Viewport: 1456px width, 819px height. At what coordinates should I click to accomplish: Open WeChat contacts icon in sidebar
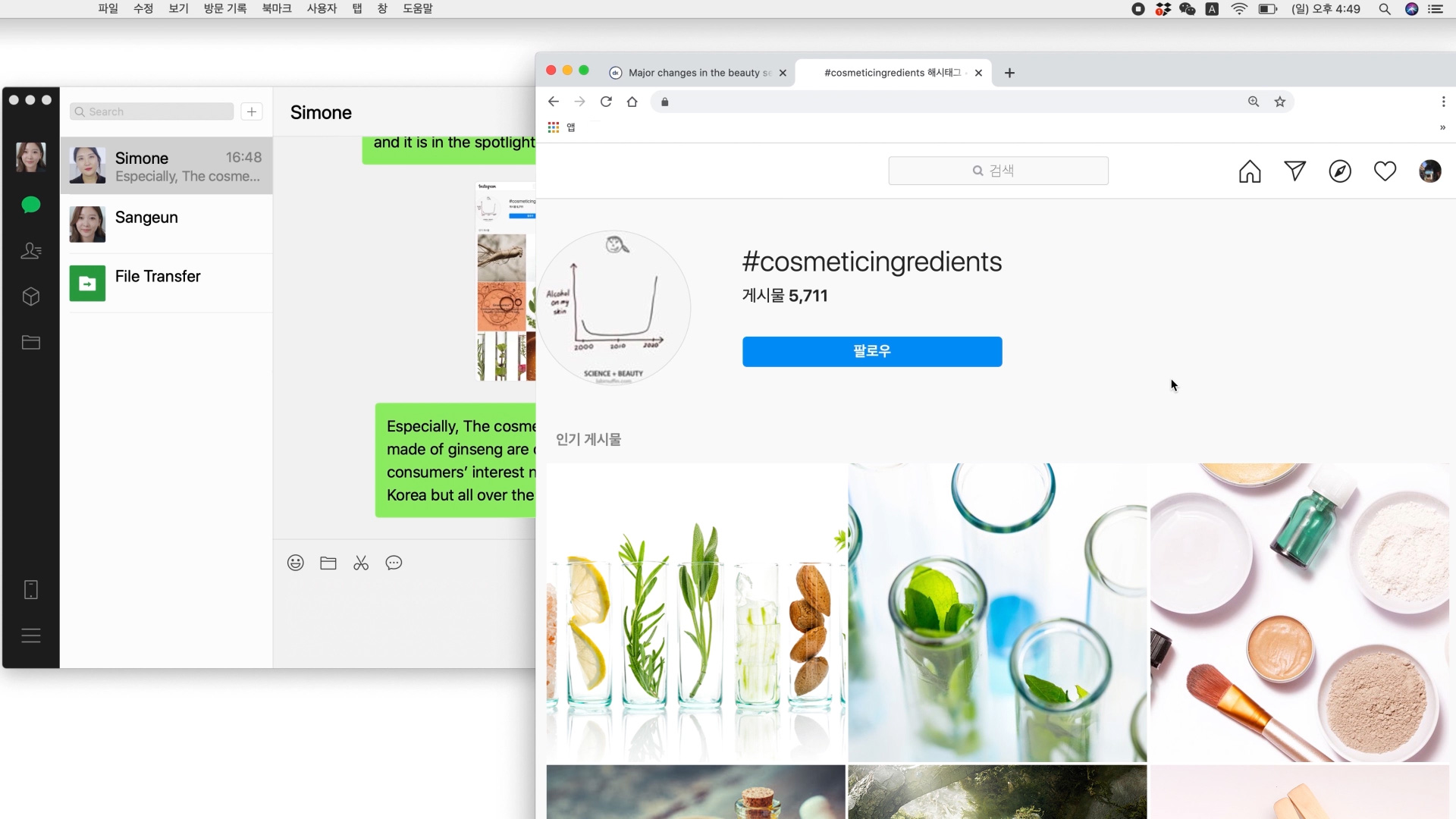click(x=31, y=251)
